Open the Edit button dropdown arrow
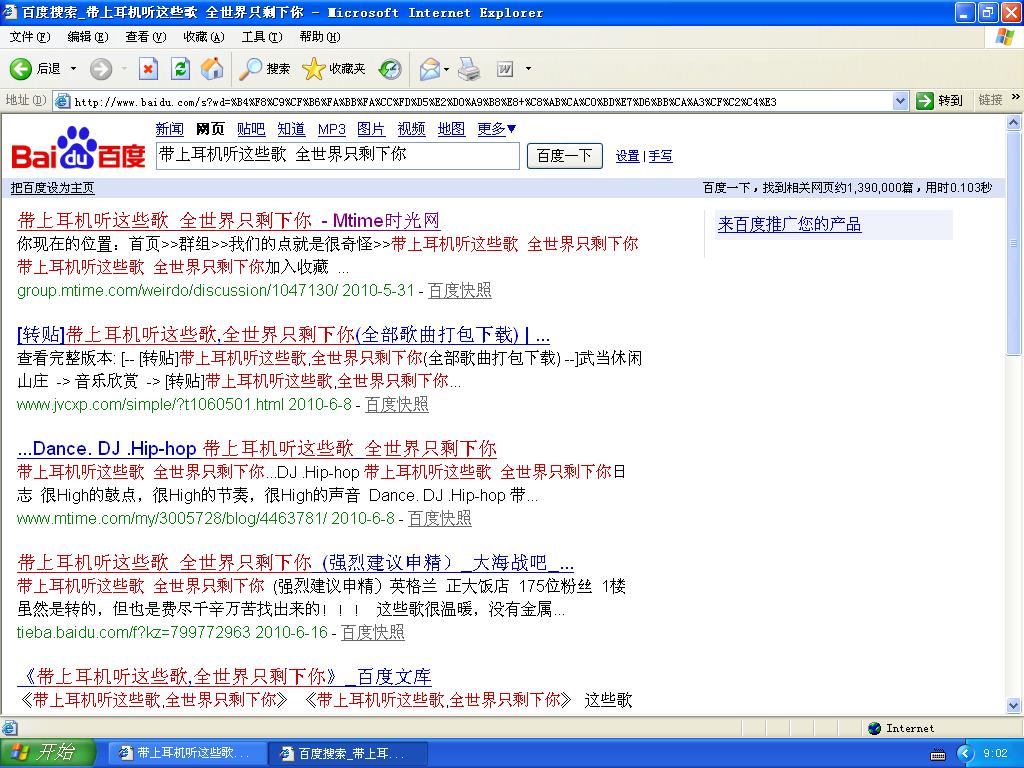 (x=528, y=69)
